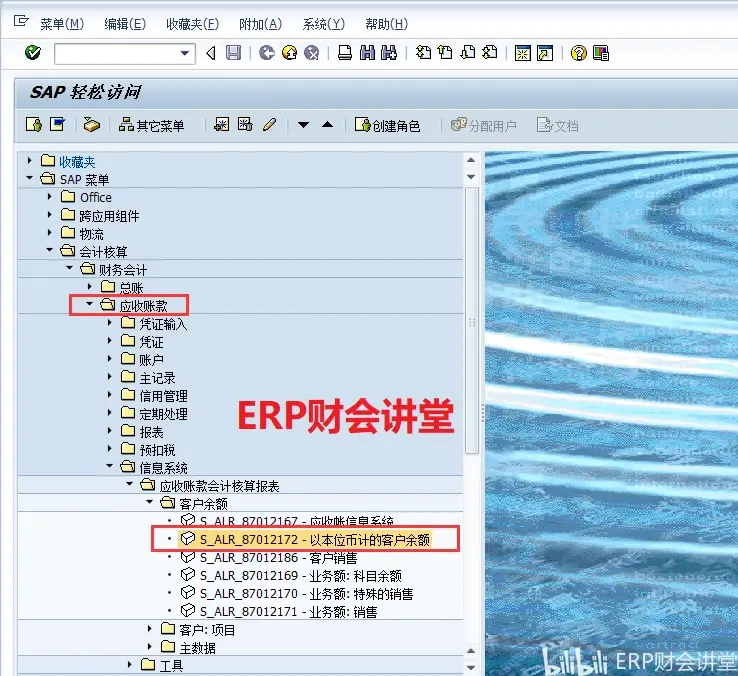
Task: Select the 预扣税 tree folder
Action: pos(148,450)
